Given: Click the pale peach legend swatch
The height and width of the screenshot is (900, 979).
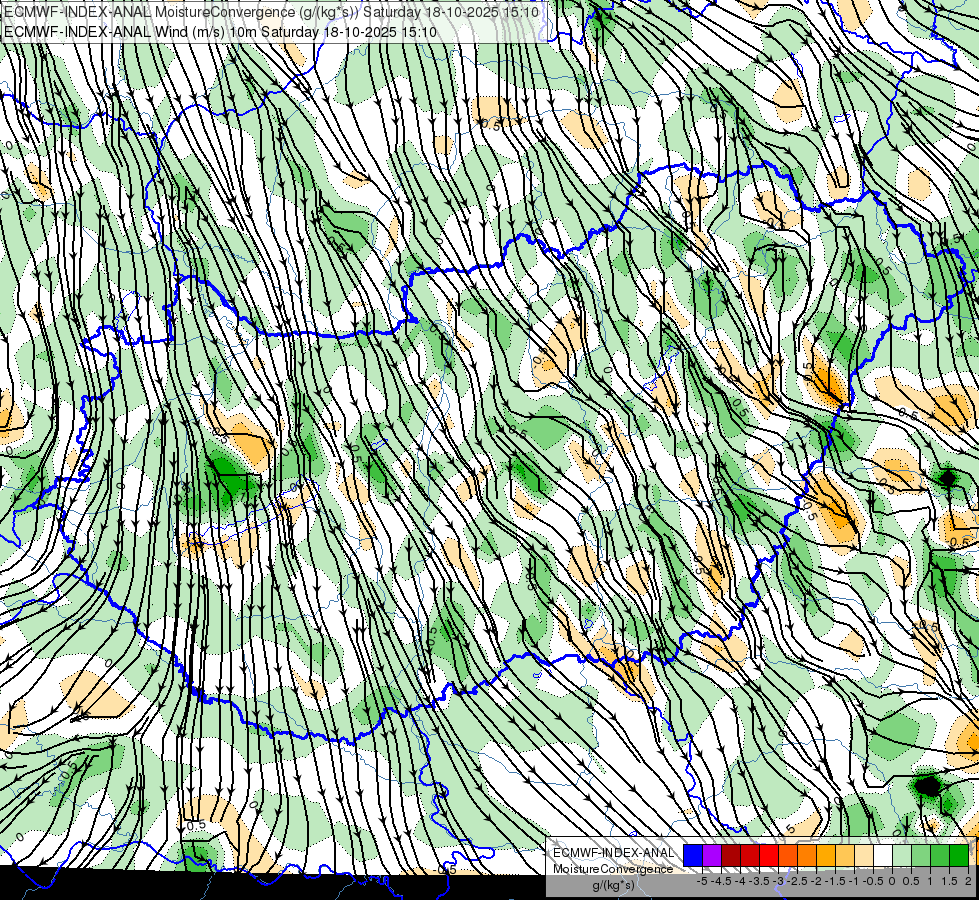Looking at the screenshot, I should 864,855.
